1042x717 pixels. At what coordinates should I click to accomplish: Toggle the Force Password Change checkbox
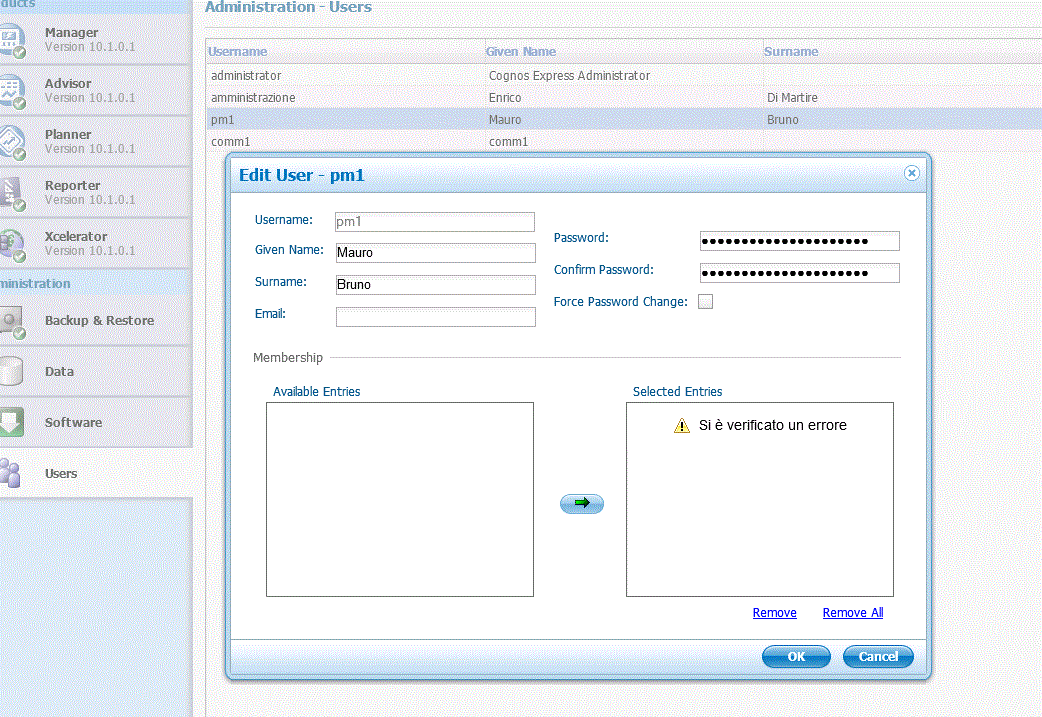click(705, 302)
